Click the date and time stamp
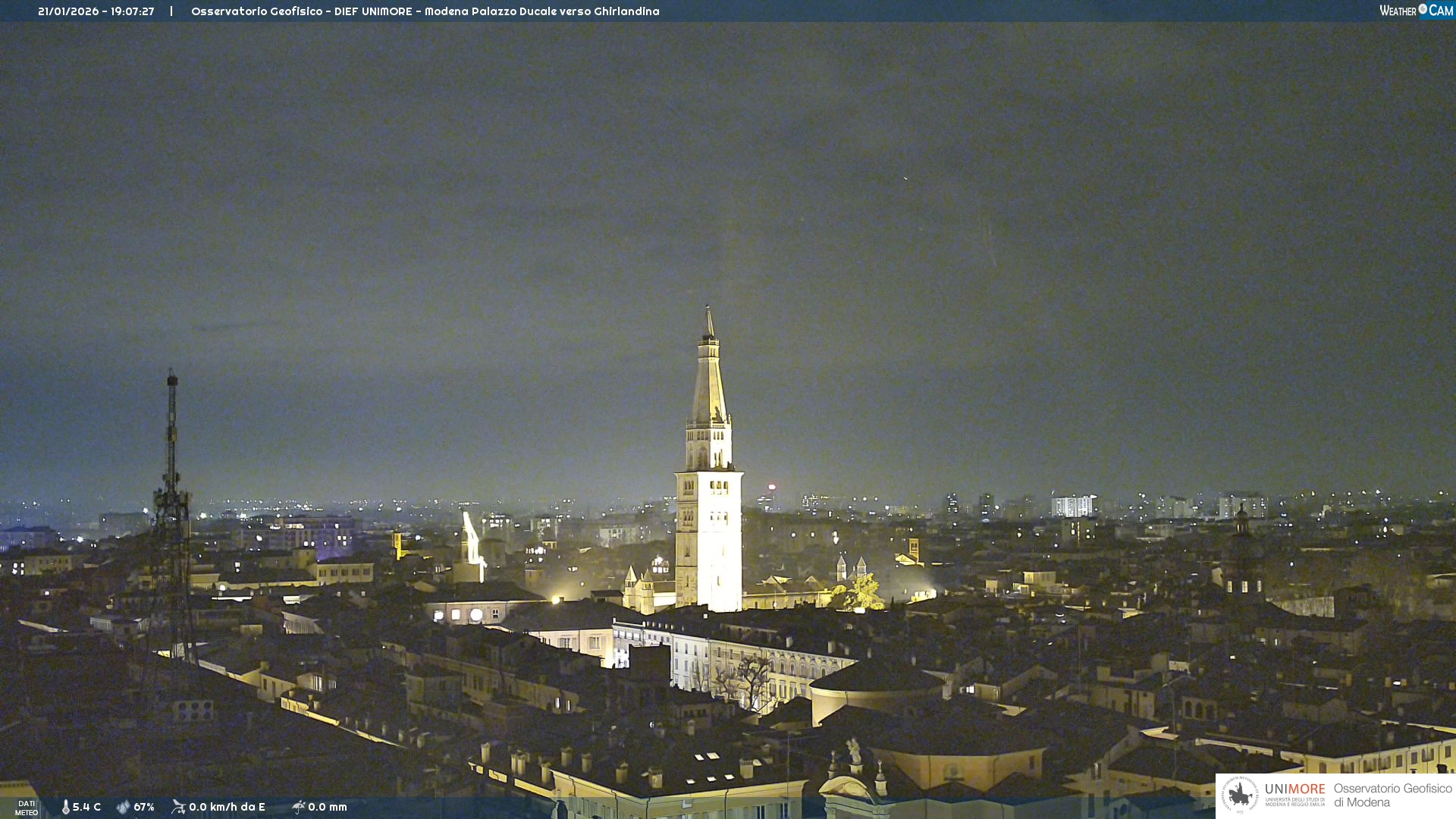This screenshot has height=819, width=1456. point(96,11)
